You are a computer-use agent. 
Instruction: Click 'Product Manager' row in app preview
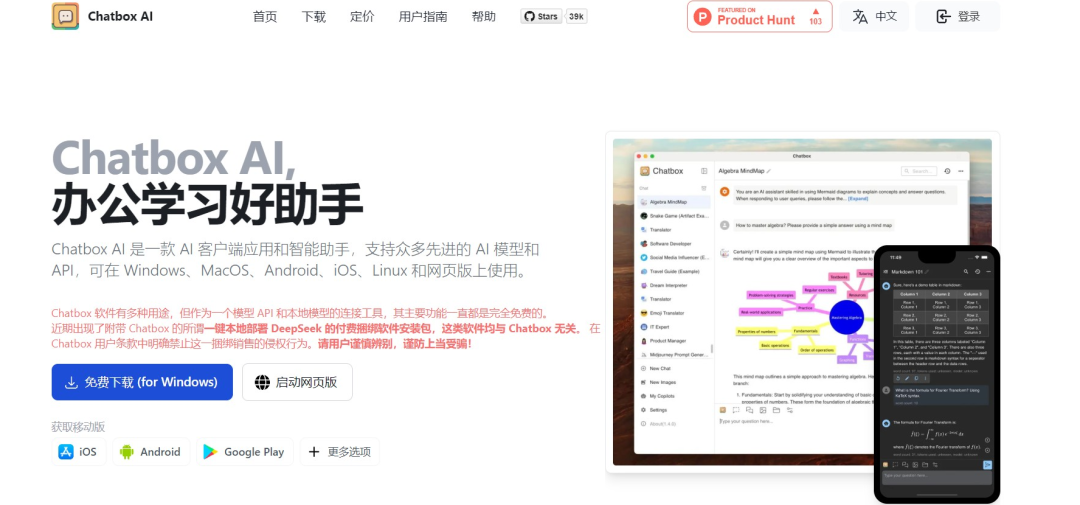[x=673, y=340]
